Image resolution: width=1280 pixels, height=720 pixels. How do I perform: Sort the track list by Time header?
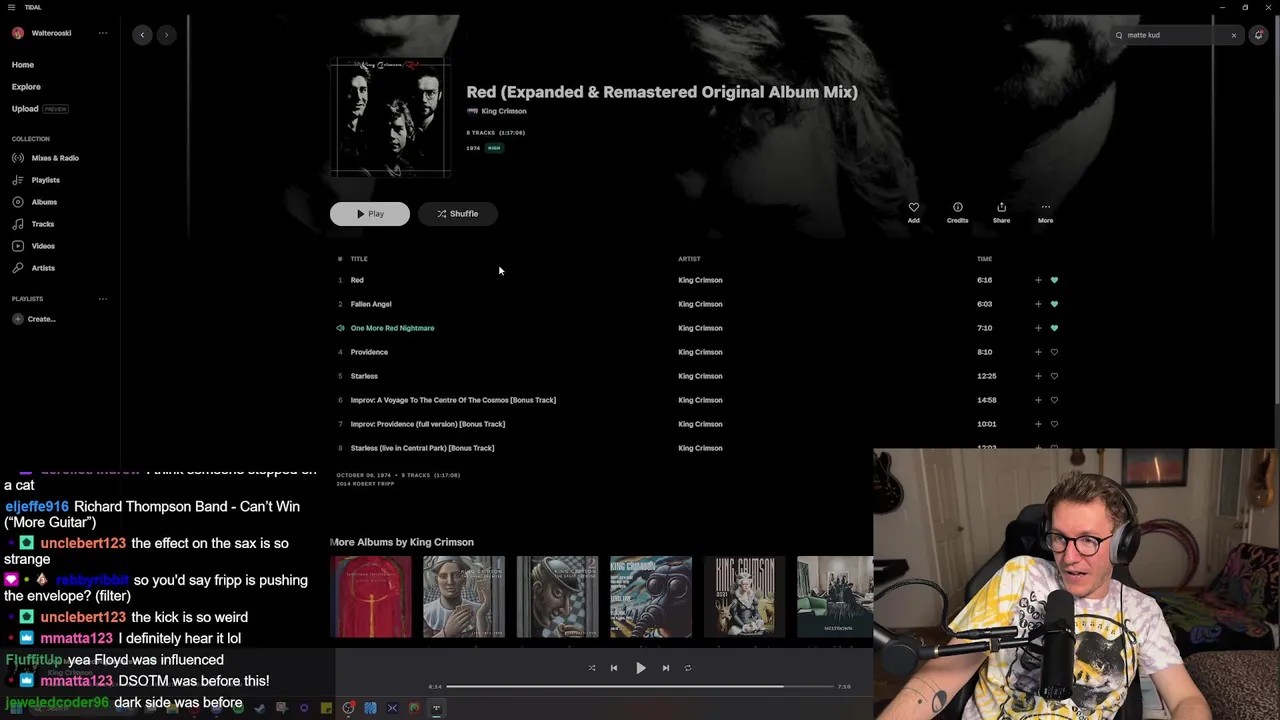[x=984, y=259]
